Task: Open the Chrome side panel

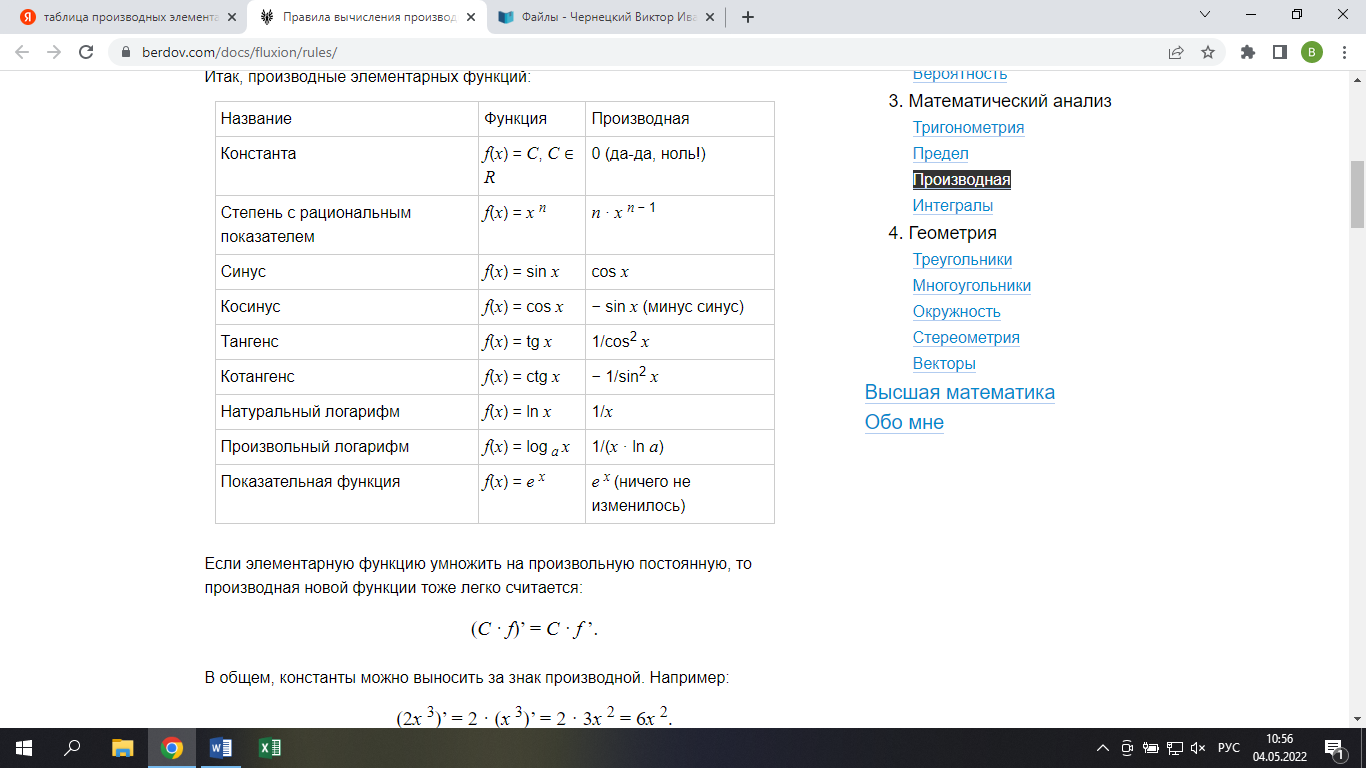Action: pos(1279,52)
